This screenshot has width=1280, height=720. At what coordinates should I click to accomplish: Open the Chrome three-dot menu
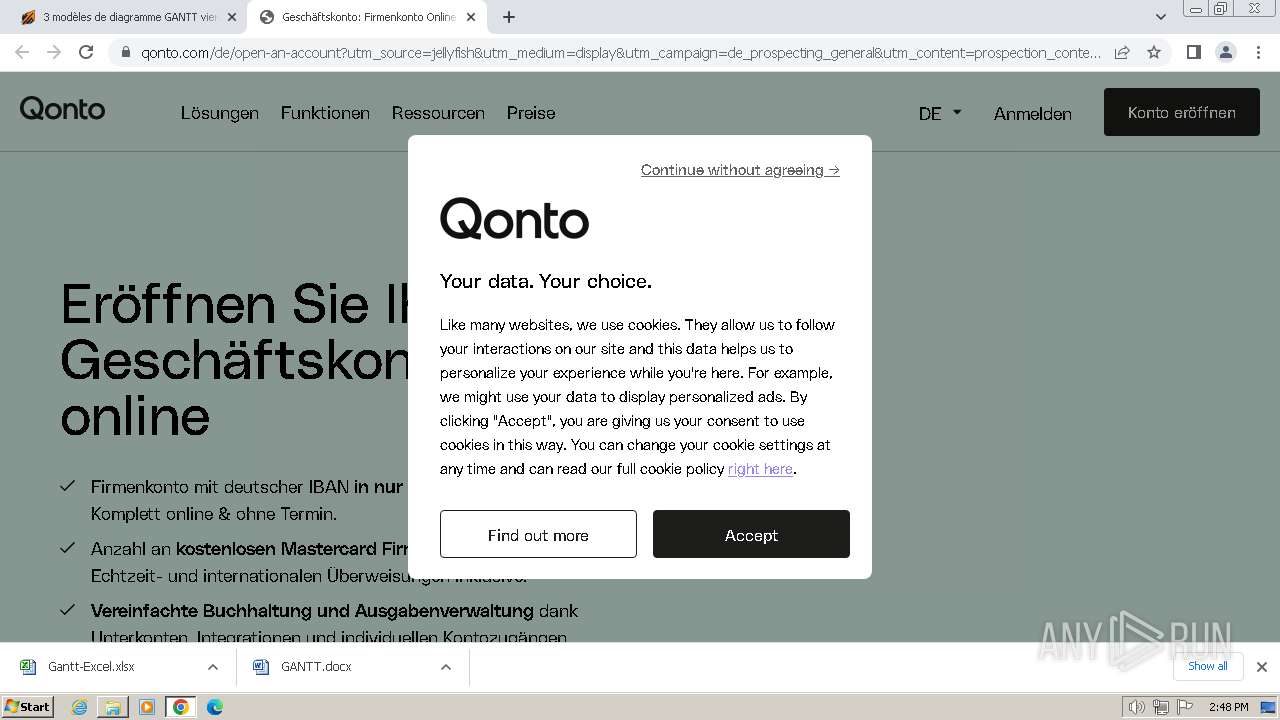click(1258, 52)
